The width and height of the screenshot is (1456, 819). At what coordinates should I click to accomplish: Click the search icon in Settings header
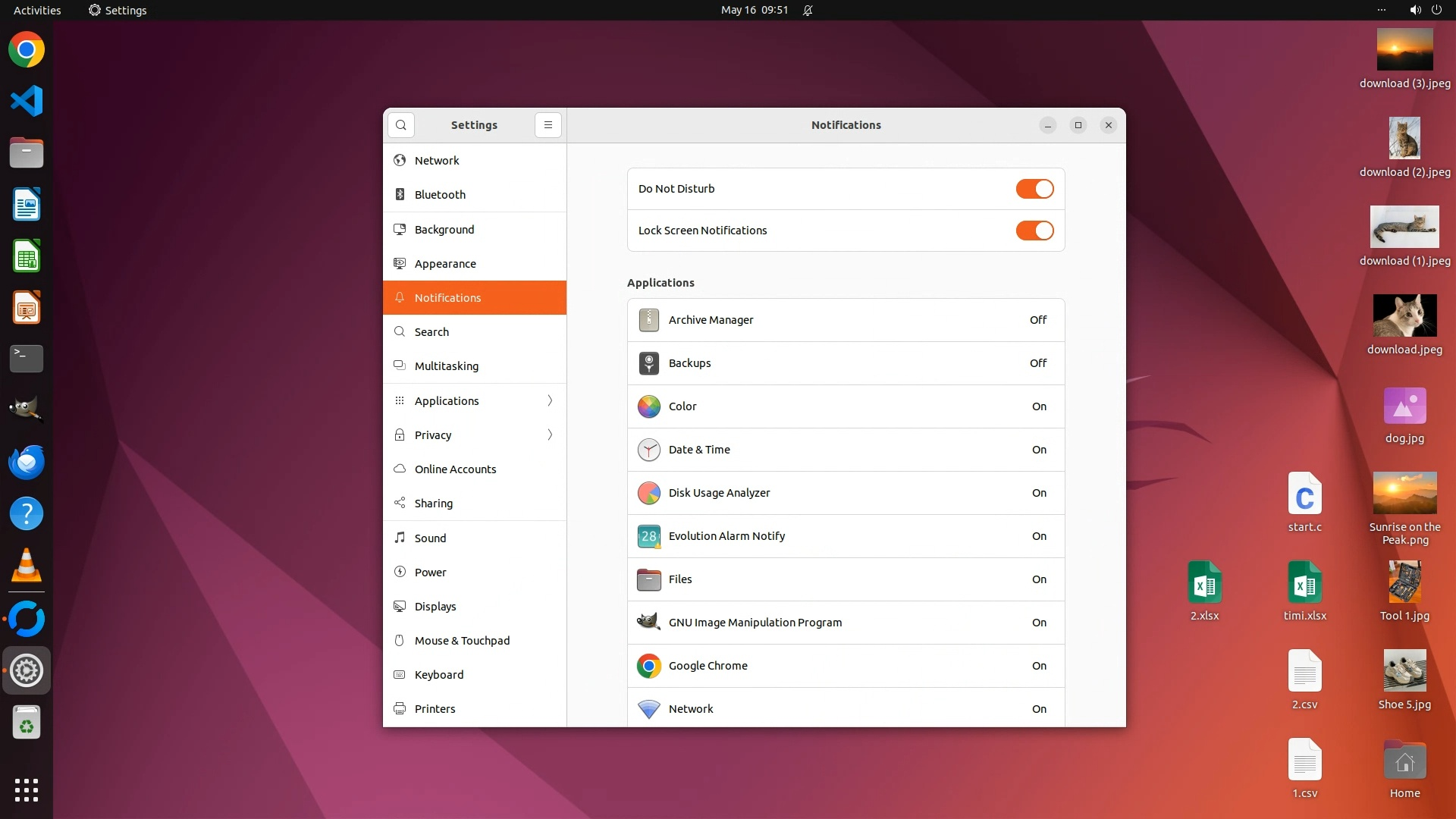[401, 125]
